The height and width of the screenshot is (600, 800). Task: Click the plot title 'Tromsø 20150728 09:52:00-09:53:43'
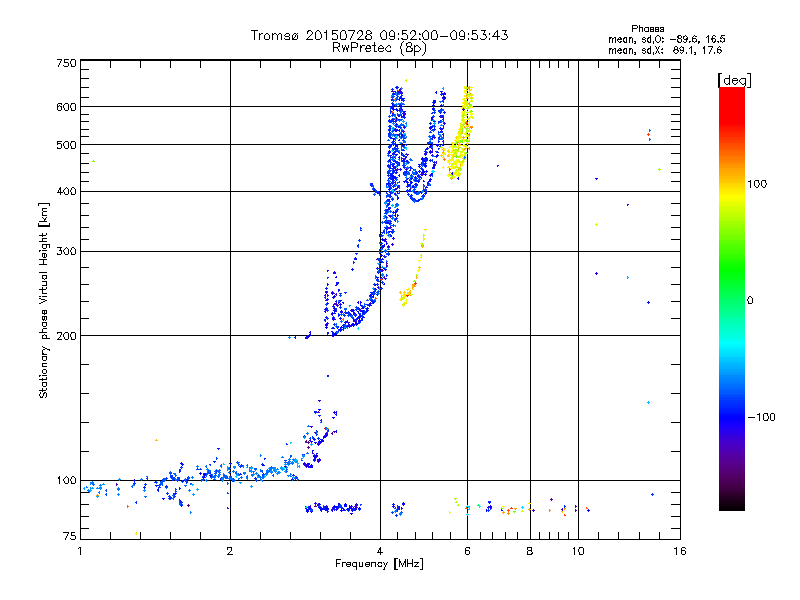point(379,35)
